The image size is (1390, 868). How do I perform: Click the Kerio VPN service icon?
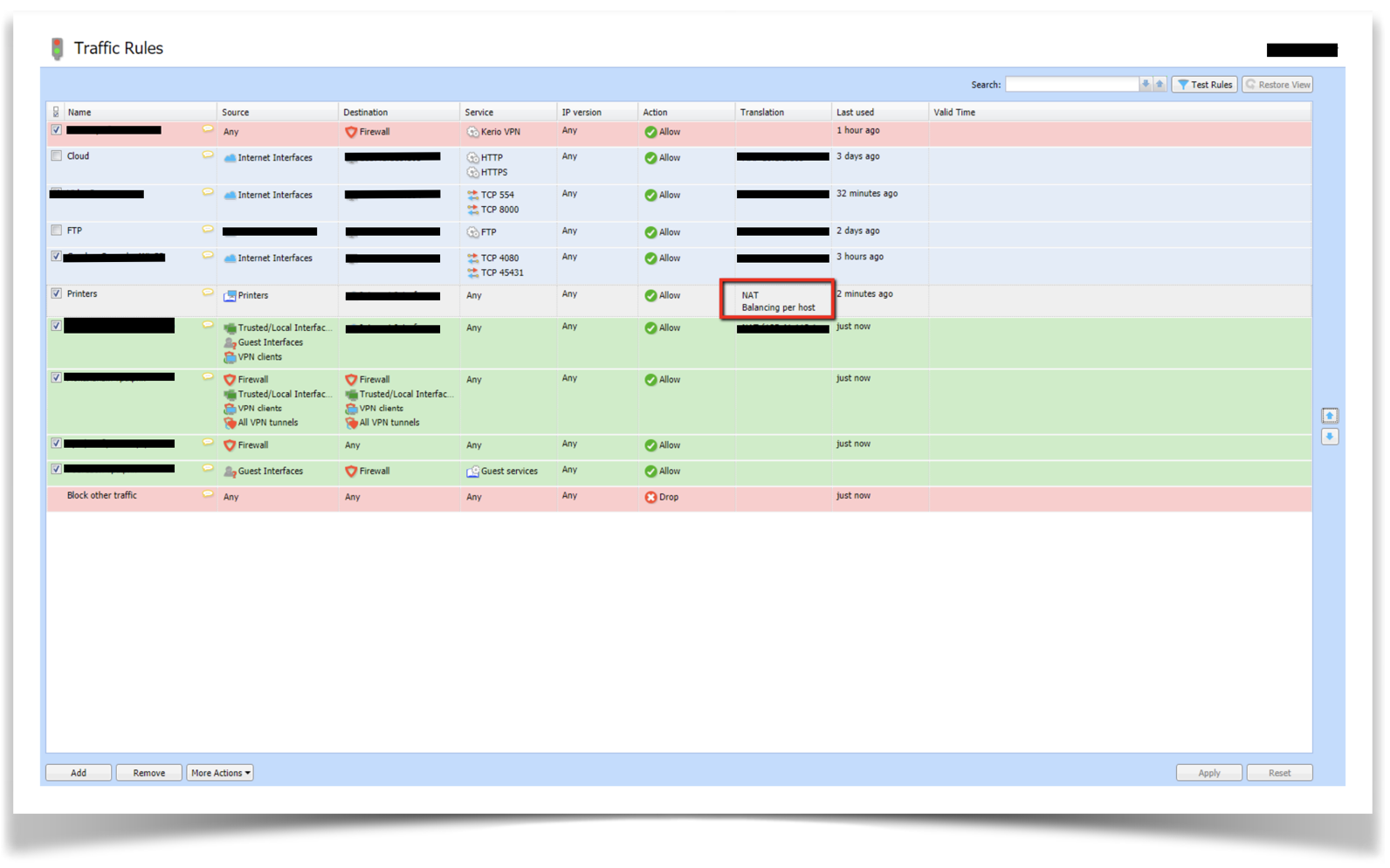tap(472, 132)
